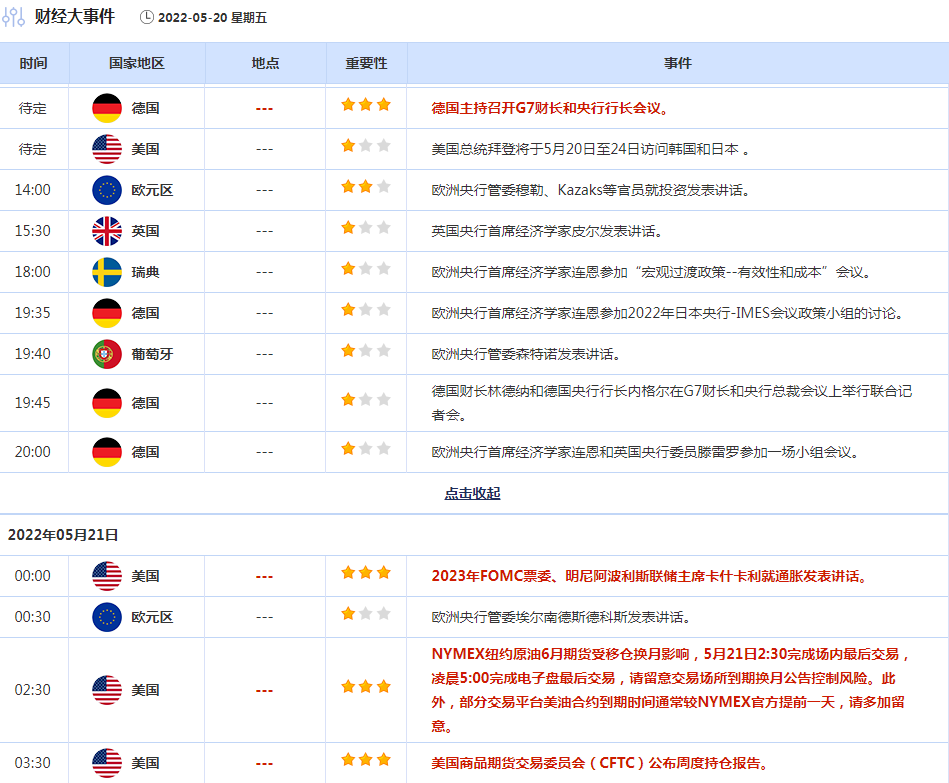Click the Sweden flag in the 18:00 row

[x=107, y=272]
